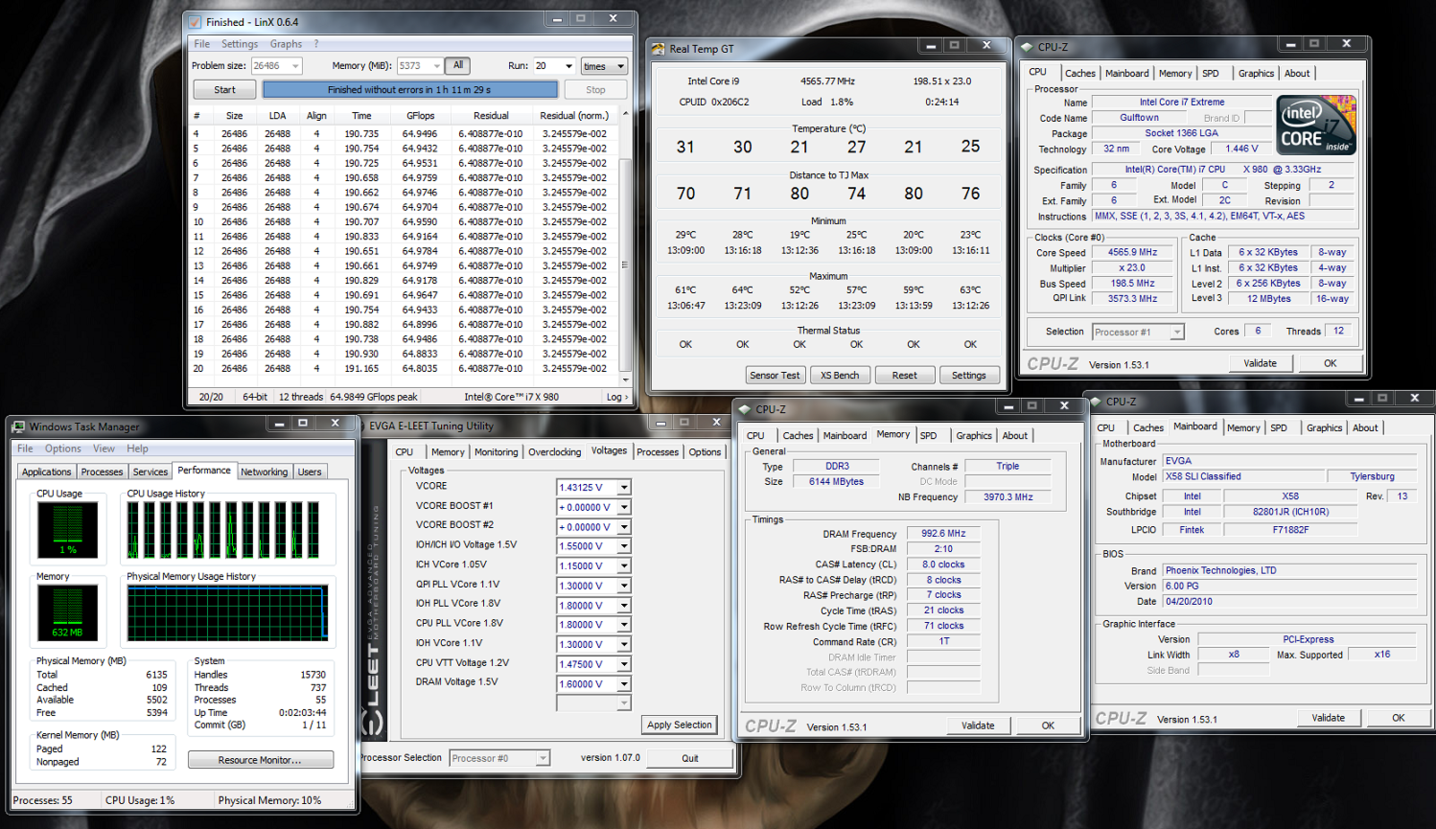Select the SPD tab in the CPU-Z Memory window

[929, 436]
